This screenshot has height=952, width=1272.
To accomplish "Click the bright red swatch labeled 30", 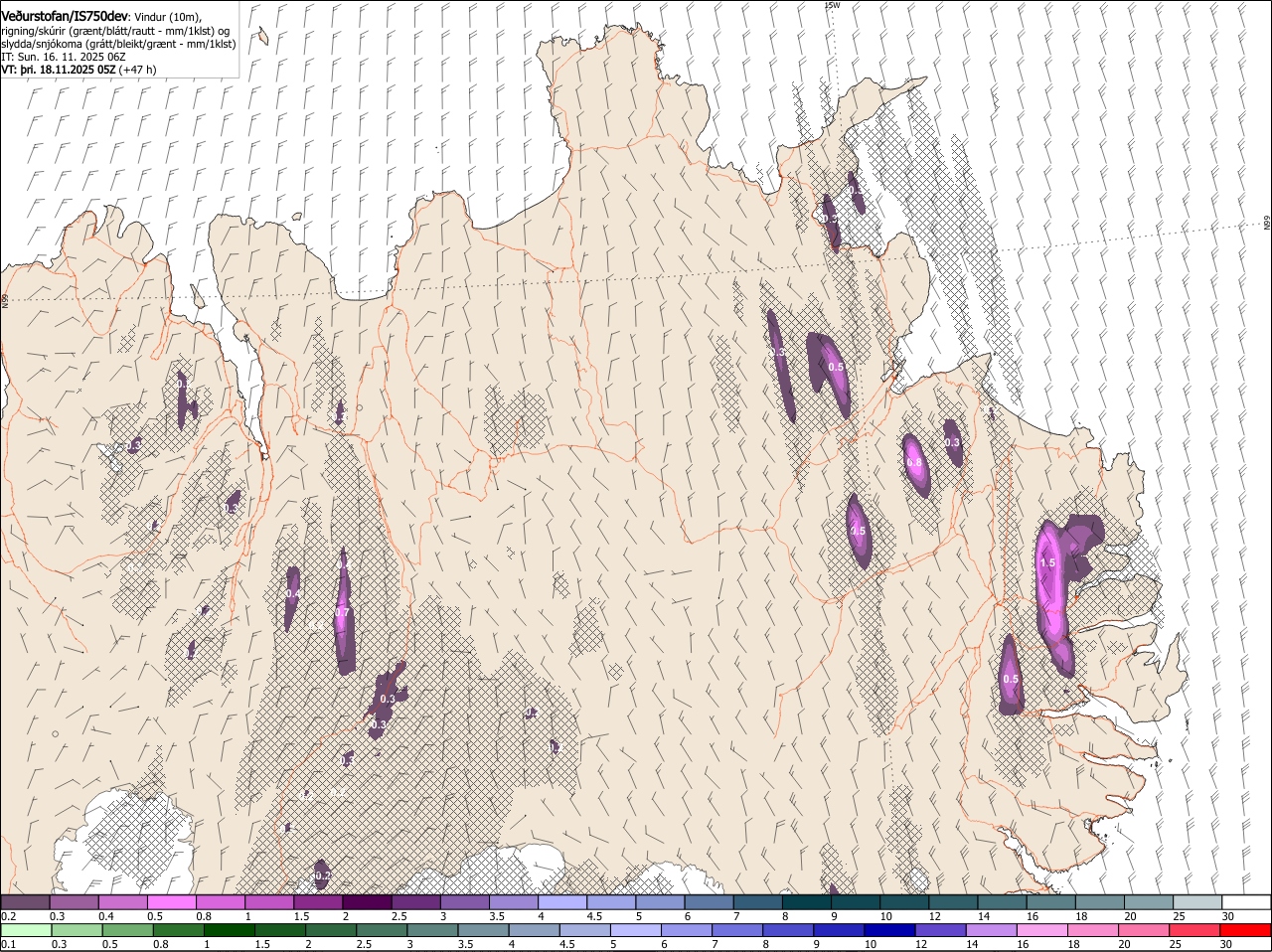I will tap(1246, 930).
